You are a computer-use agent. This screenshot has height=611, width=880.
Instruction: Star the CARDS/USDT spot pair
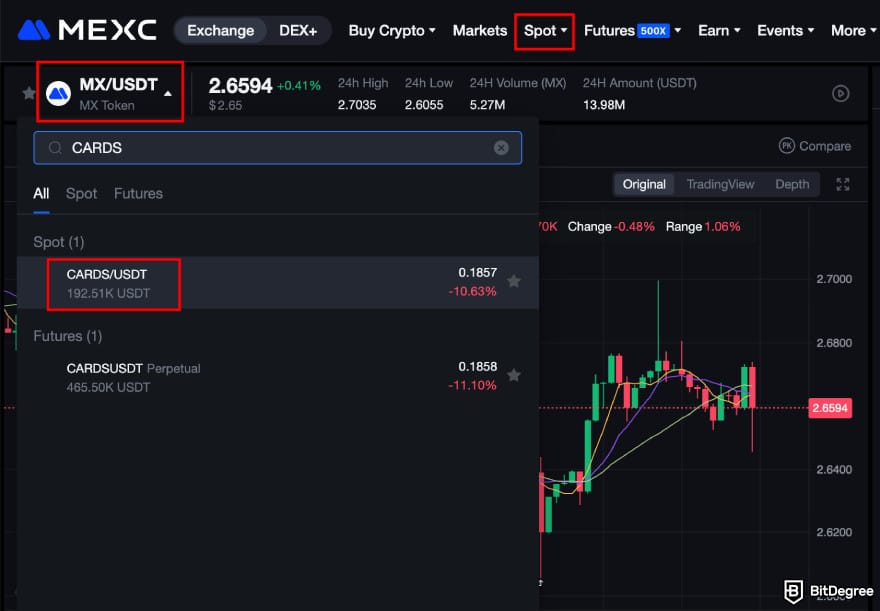click(514, 281)
